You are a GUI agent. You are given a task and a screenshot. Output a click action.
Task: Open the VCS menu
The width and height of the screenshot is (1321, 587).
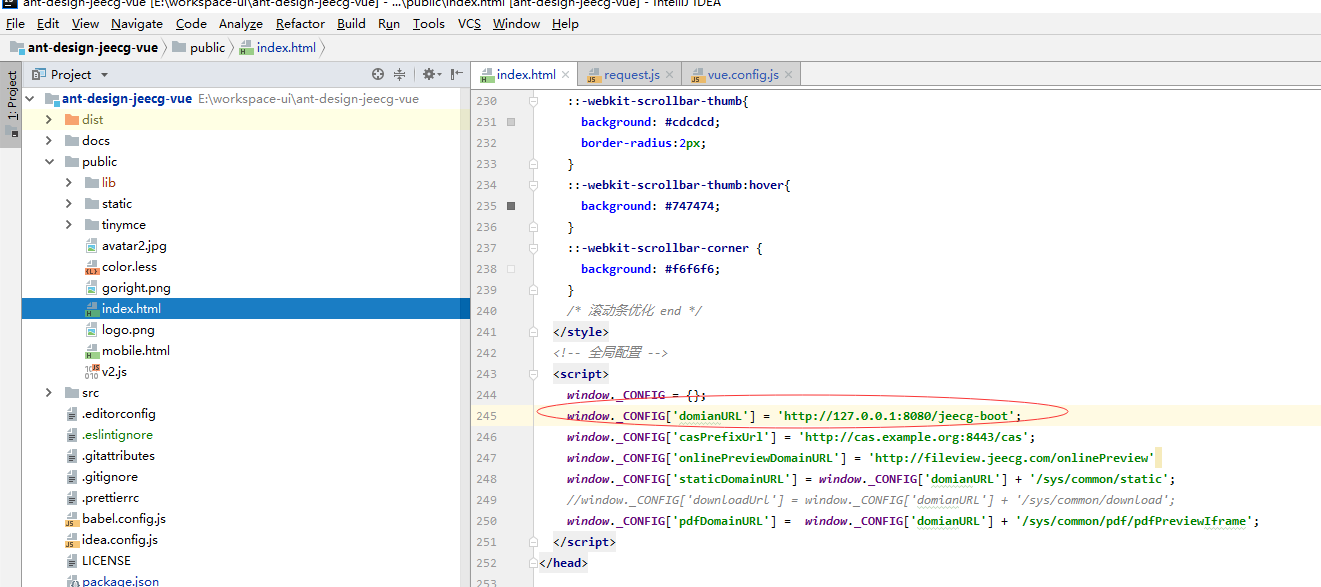click(469, 24)
